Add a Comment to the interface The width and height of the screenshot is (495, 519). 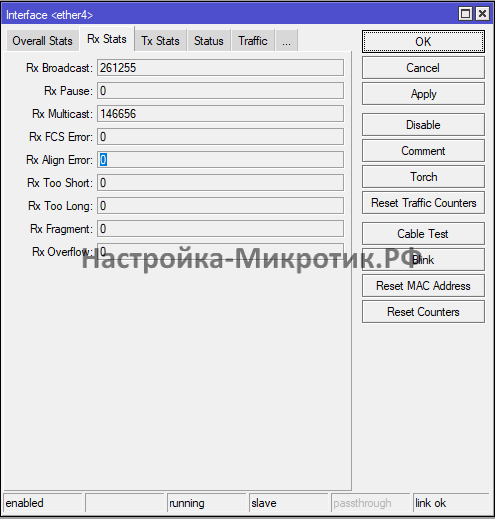coord(423,151)
